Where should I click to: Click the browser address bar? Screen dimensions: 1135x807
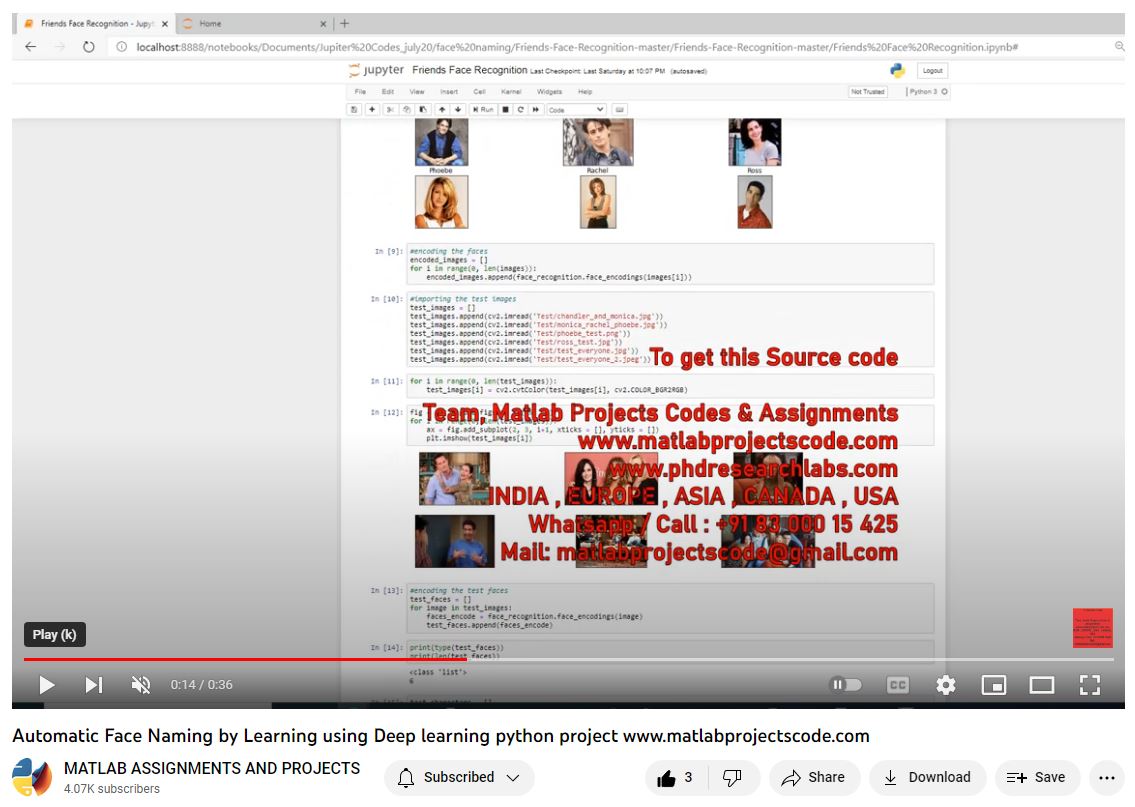[600, 47]
